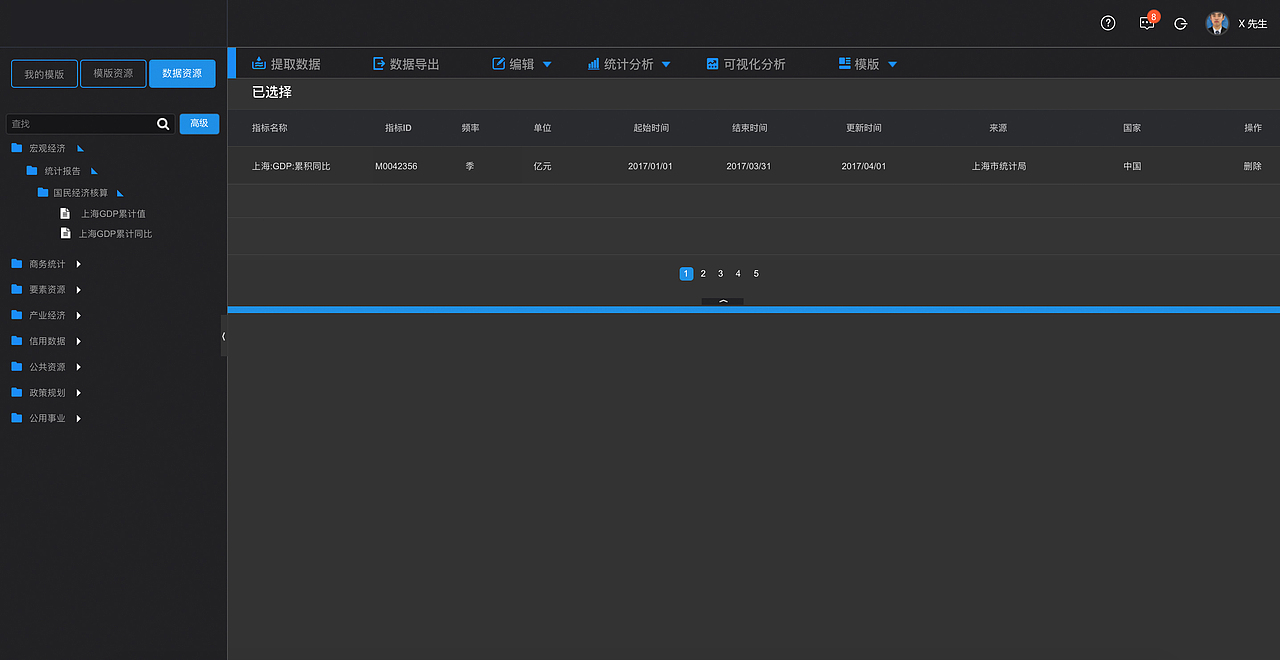
Task: Click the 国民经济核算 folder icon
Action: pos(43,192)
